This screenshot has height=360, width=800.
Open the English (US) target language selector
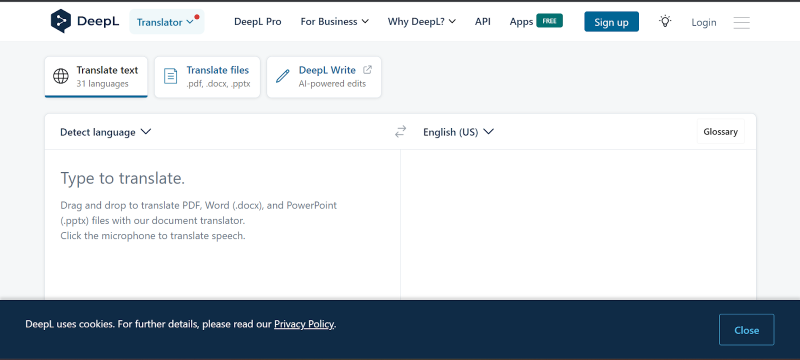[x=458, y=132]
